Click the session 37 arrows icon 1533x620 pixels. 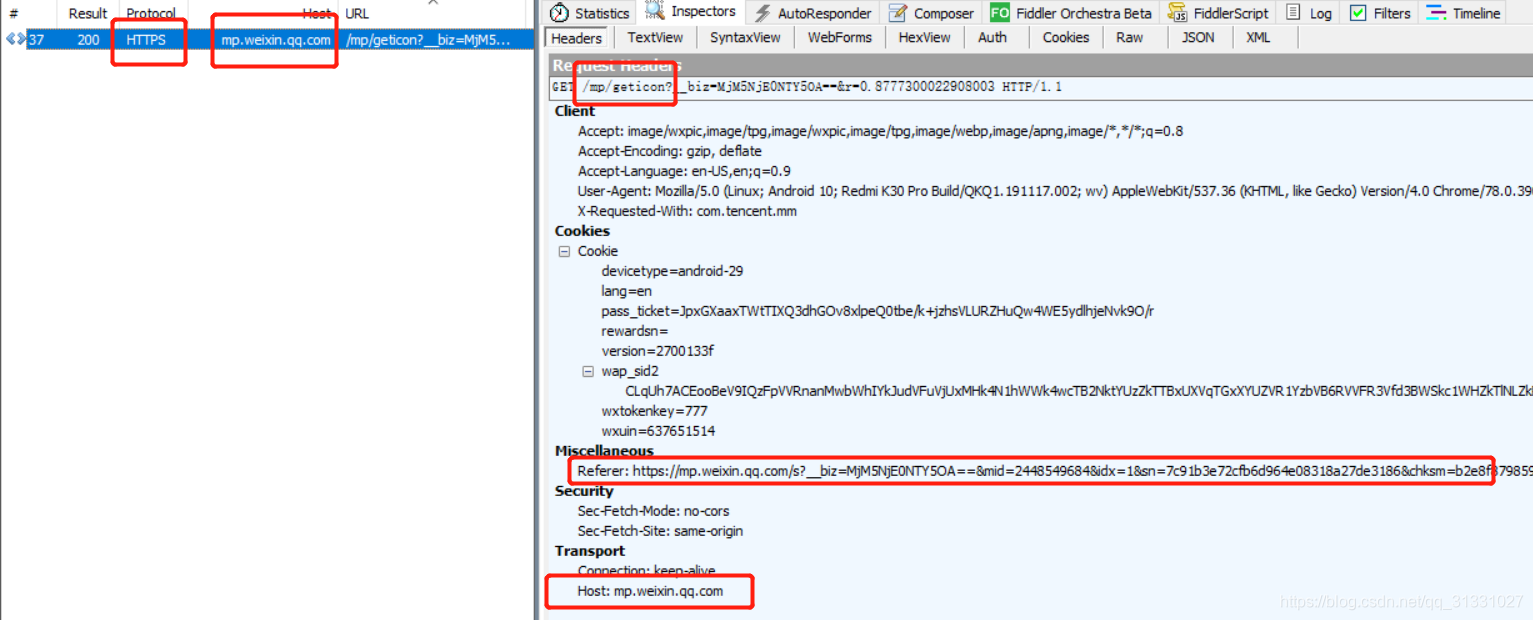tap(16, 39)
